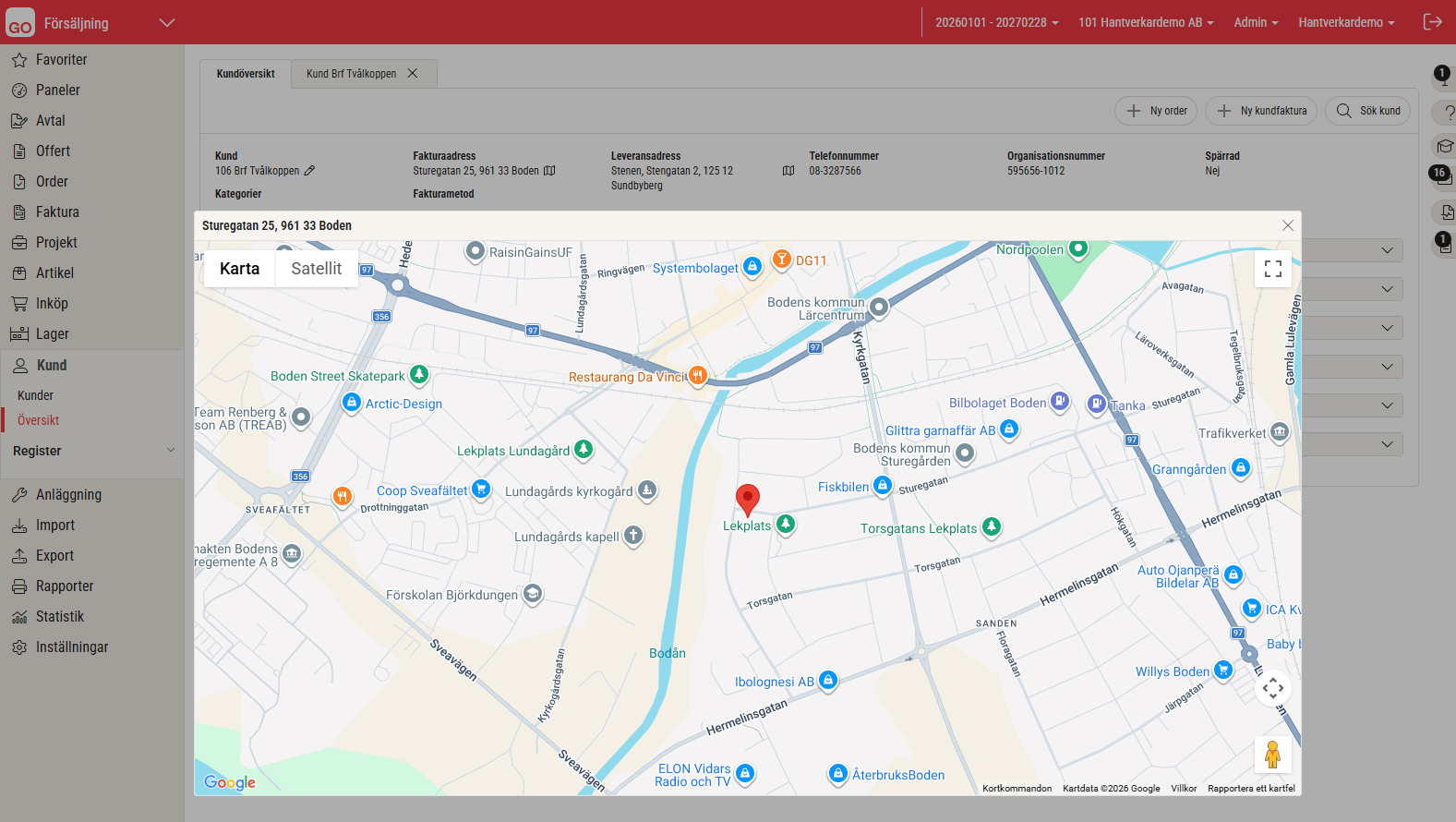Click the Coop Sveafältet map marker
Image resolution: width=1456 pixels, height=822 pixels.
click(x=481, y=490)
